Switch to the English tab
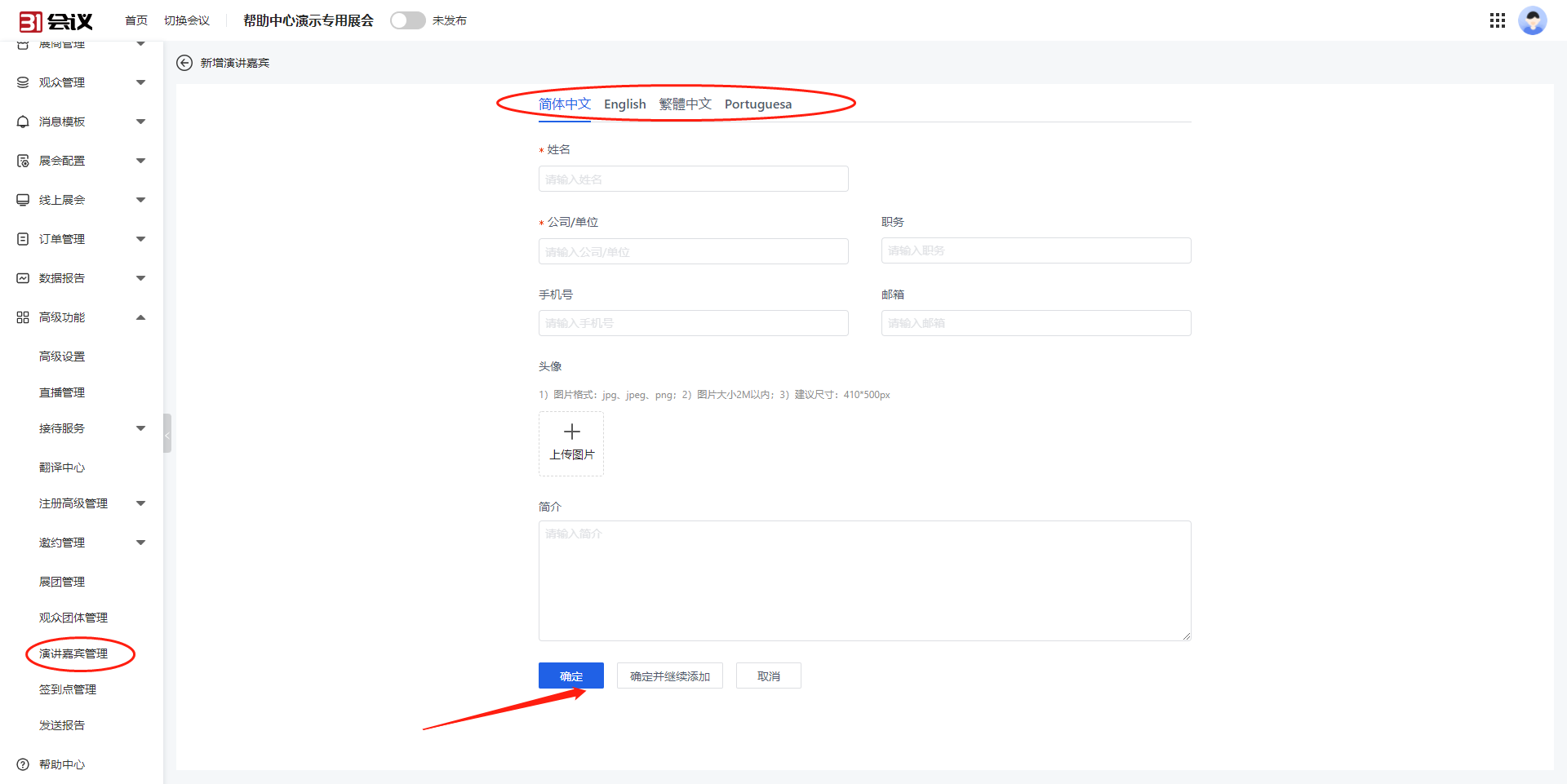Screen dimensions: 1567x784 pyautogui.click(x=625, y=104)
